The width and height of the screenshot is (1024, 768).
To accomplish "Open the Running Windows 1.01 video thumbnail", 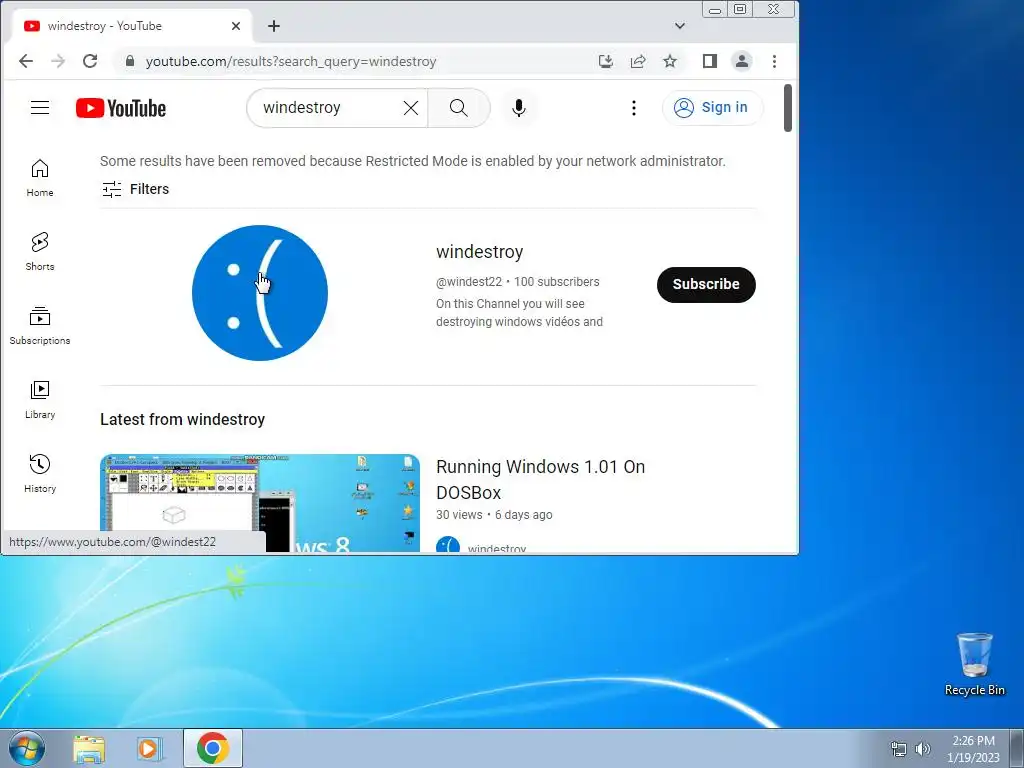I will 260,503.
